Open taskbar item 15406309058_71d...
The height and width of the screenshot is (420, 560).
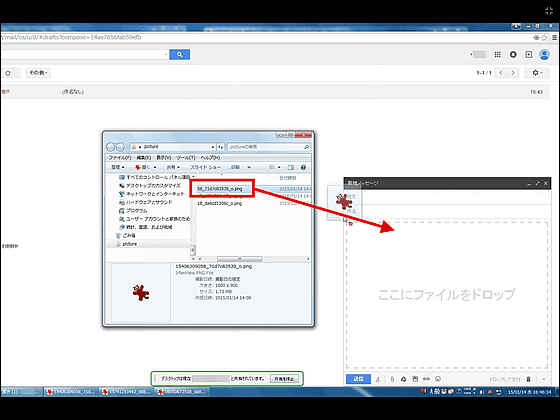point(71,392)
